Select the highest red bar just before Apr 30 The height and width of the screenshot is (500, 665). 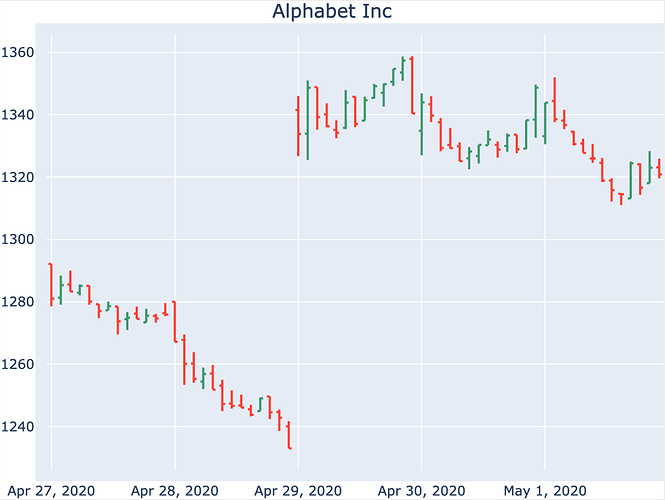pos(412,85)
